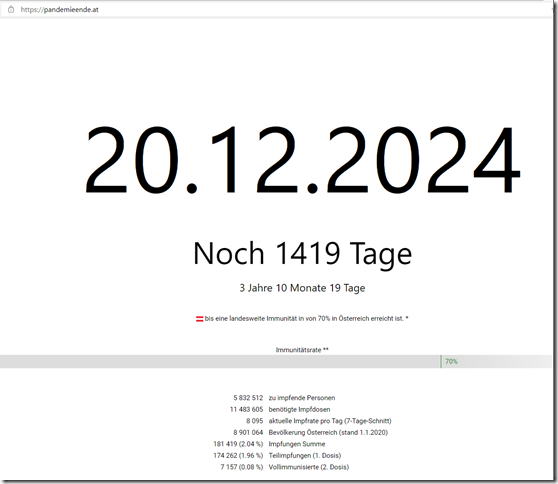
Task: Click the grey immunity progress bar
Action: point(276,362)
